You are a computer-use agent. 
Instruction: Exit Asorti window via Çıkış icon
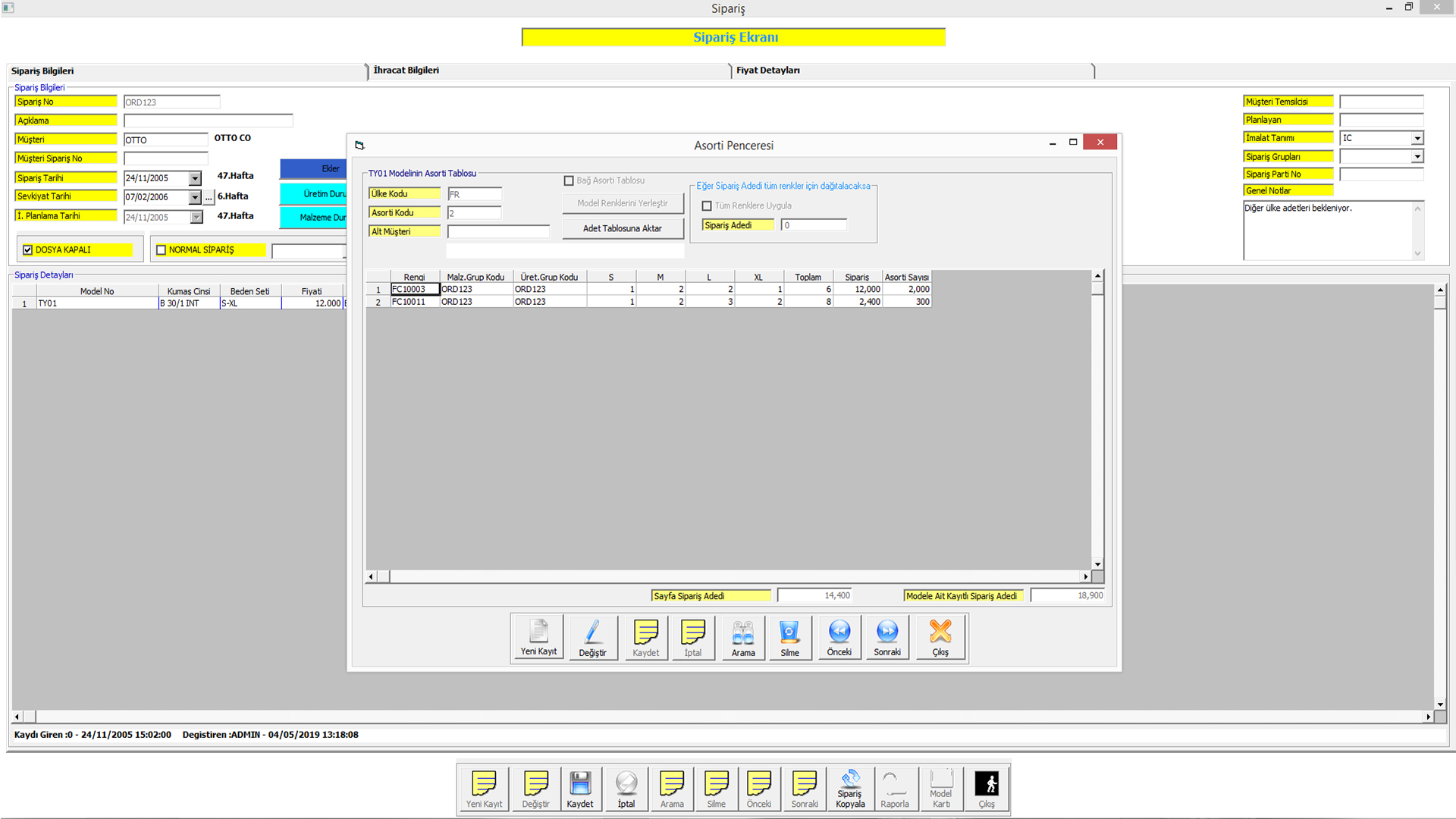940,636
